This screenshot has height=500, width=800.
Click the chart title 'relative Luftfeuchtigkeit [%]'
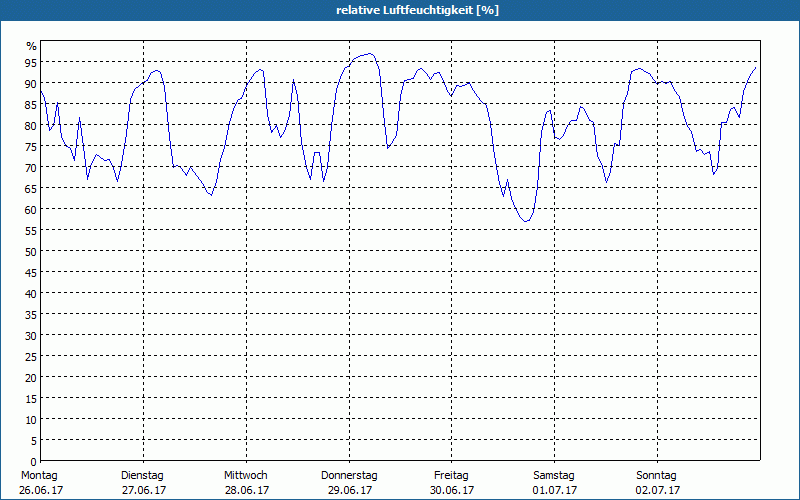point(417,10)
